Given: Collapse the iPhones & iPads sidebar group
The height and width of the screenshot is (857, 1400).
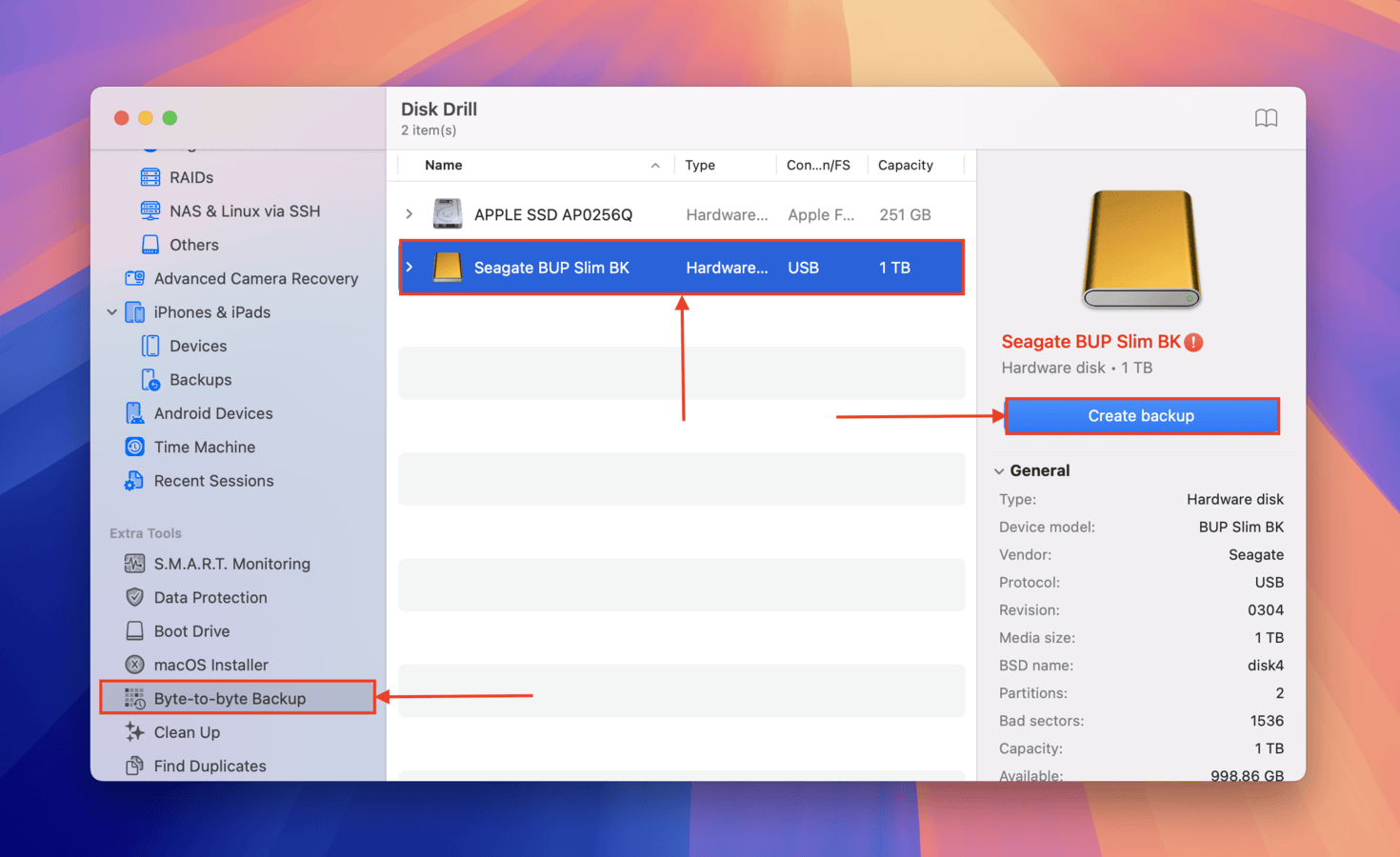Looking at the screenshot, I should click(x=112, y=312).
